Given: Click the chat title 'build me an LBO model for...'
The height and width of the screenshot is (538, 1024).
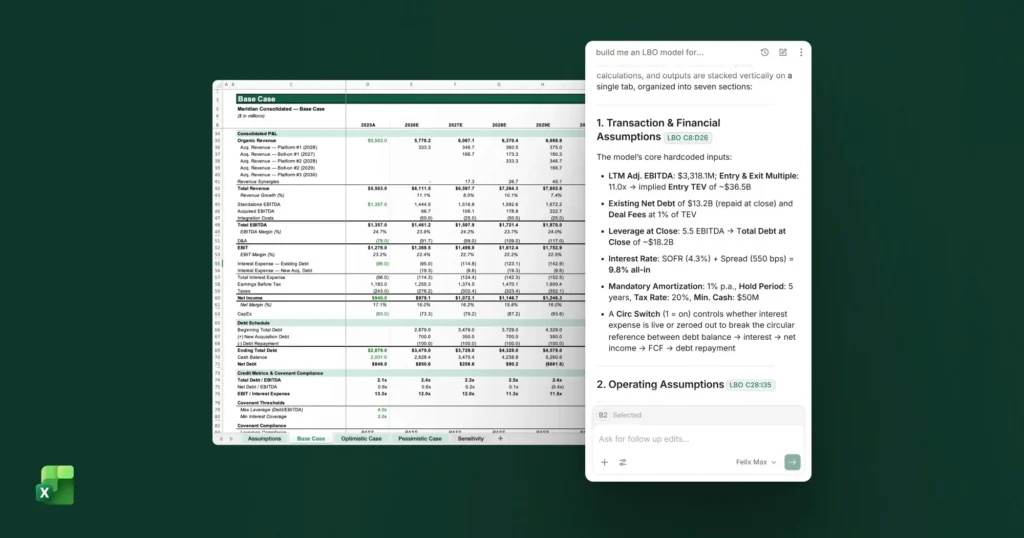Looking at the screenshot, I should pyautogui.click(x=649, y=52).
